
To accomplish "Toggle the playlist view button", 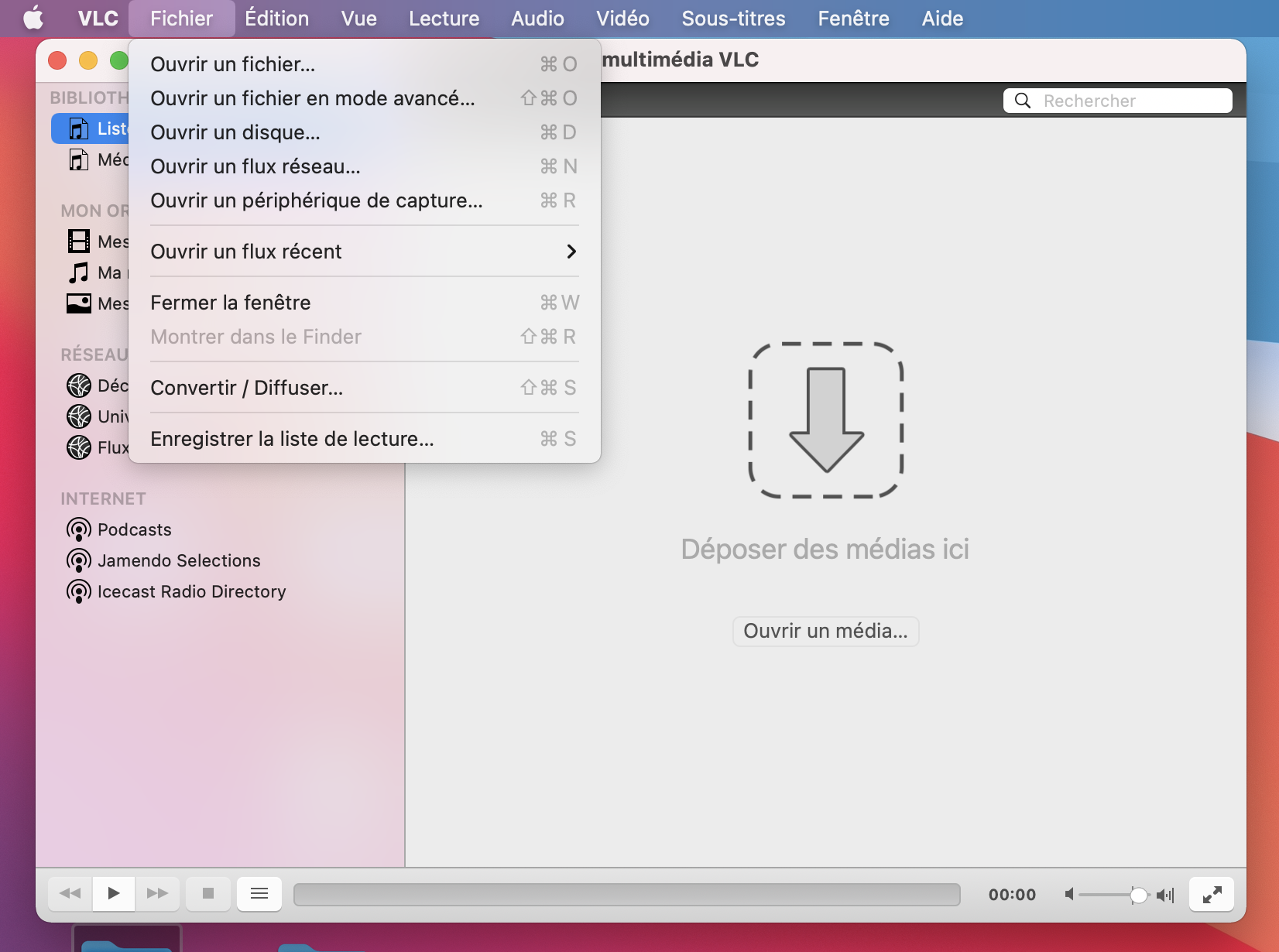I will [x=259, y=894].
